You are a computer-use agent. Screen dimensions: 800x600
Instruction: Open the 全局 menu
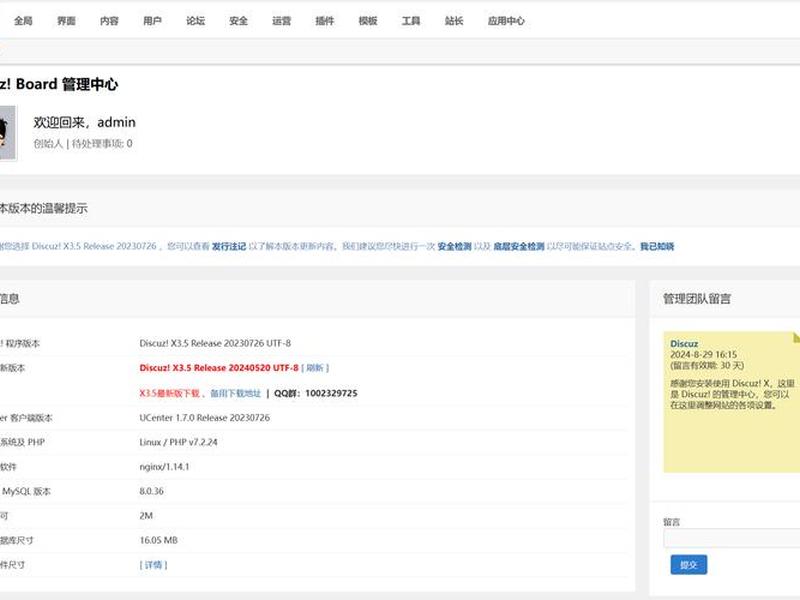coord(23,21)
